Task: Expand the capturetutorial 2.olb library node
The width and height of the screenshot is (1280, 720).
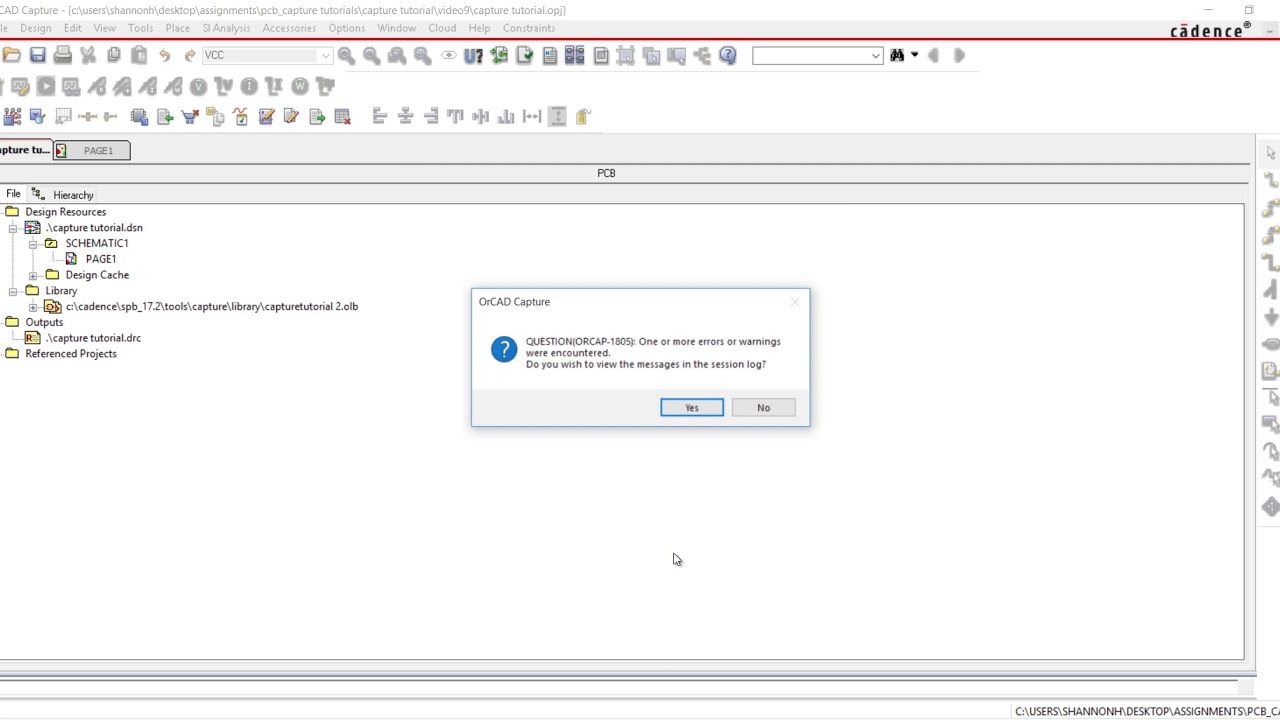Action: click(x=33, y=307)
